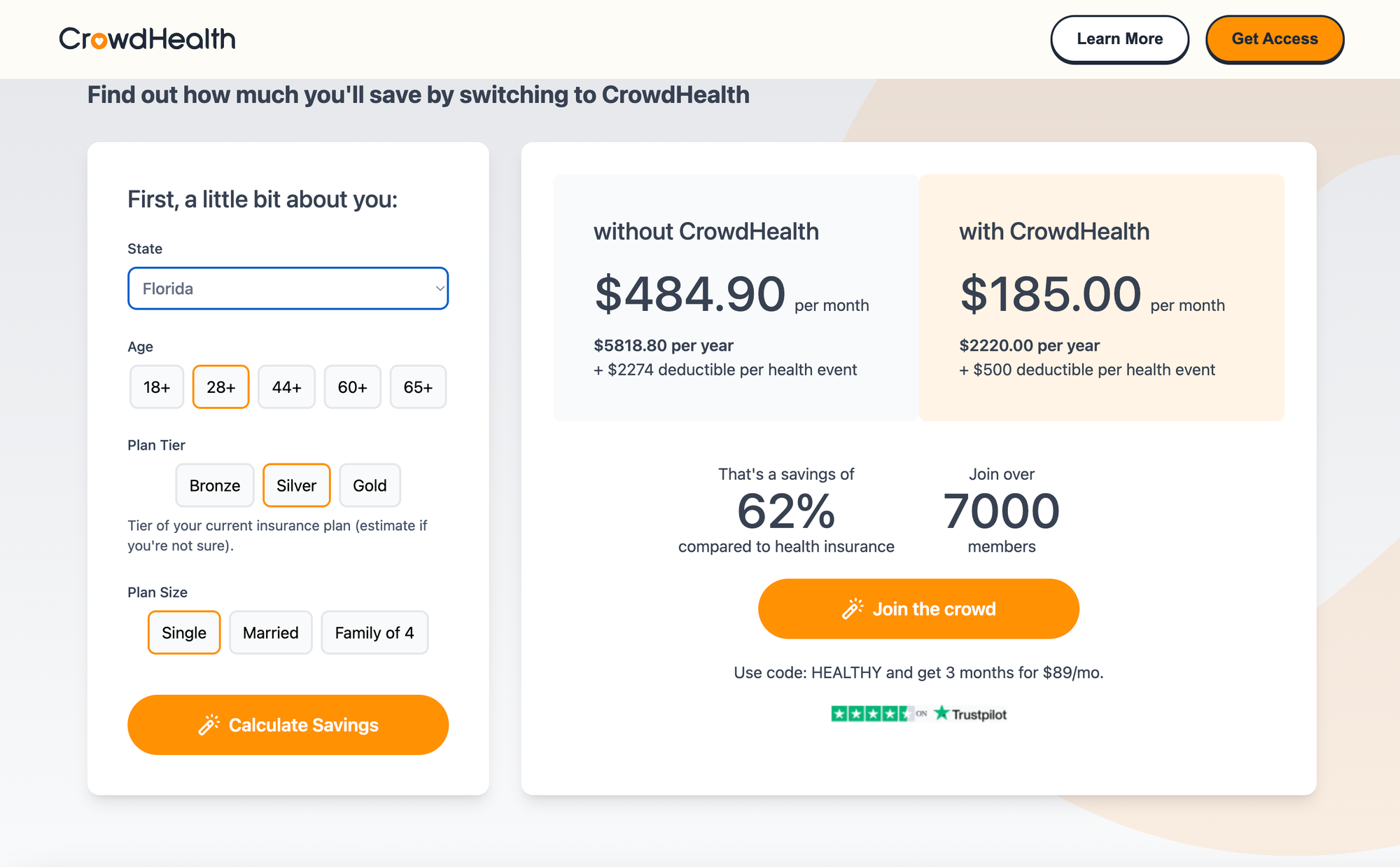Select the 44+ age option
Screen dimensions: 1400x867
[286, 387]
